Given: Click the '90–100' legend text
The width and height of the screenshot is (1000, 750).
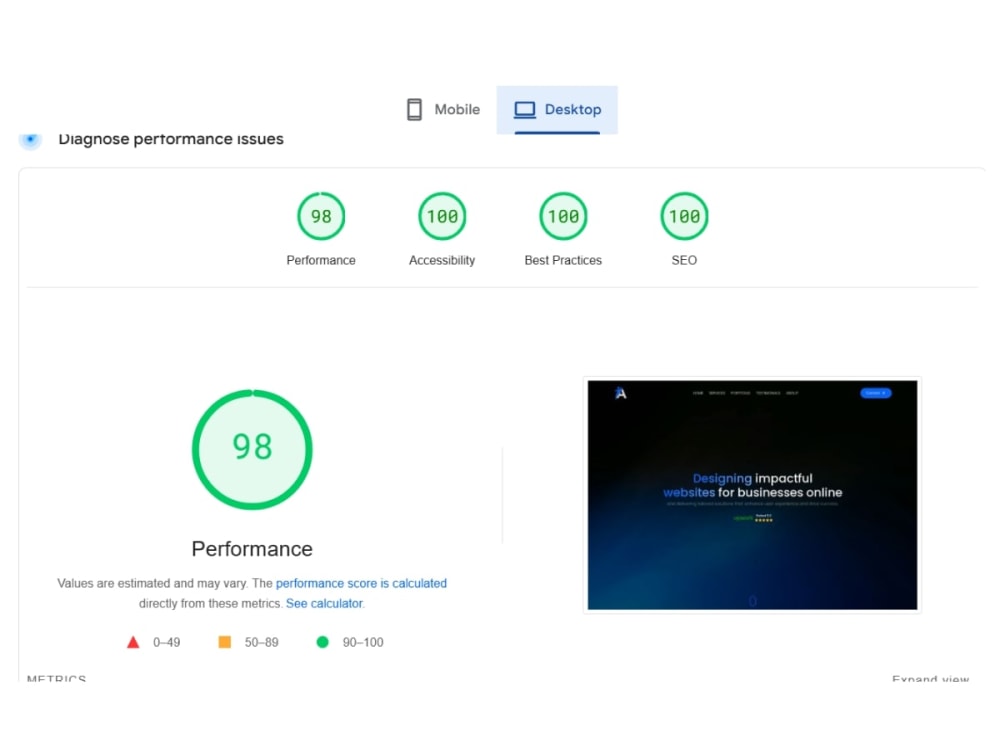Looking at the screenshot, I should tap(363, 642).
